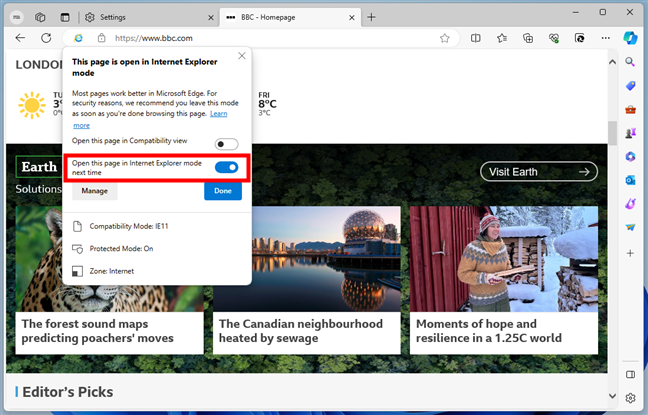Open the sidebar purple Designer icon

click(x=630, y=204)
